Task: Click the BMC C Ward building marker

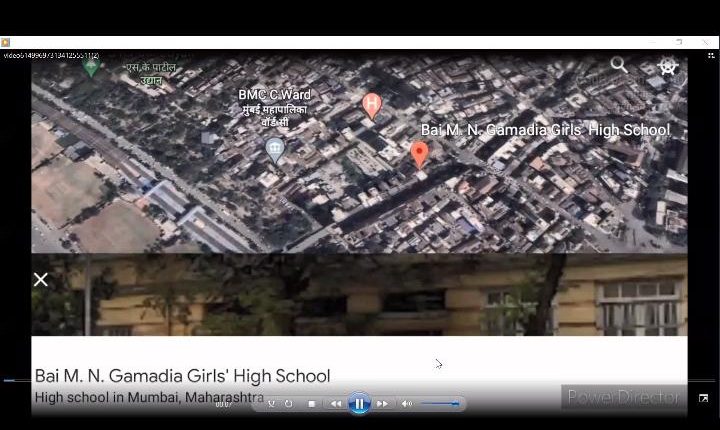Action: coord(275,150)
